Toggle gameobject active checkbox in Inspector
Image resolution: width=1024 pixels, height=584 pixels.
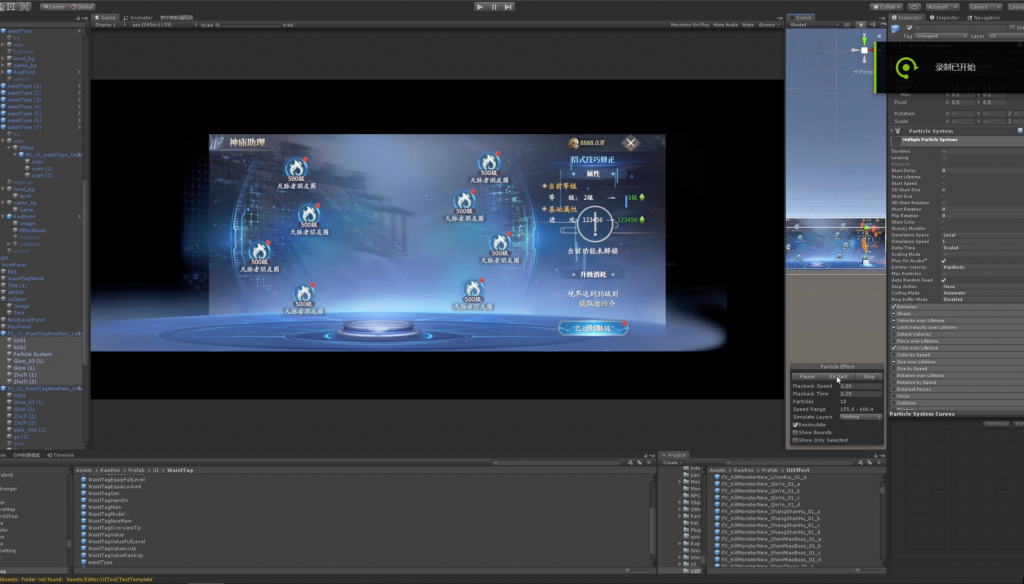(909, 27)
